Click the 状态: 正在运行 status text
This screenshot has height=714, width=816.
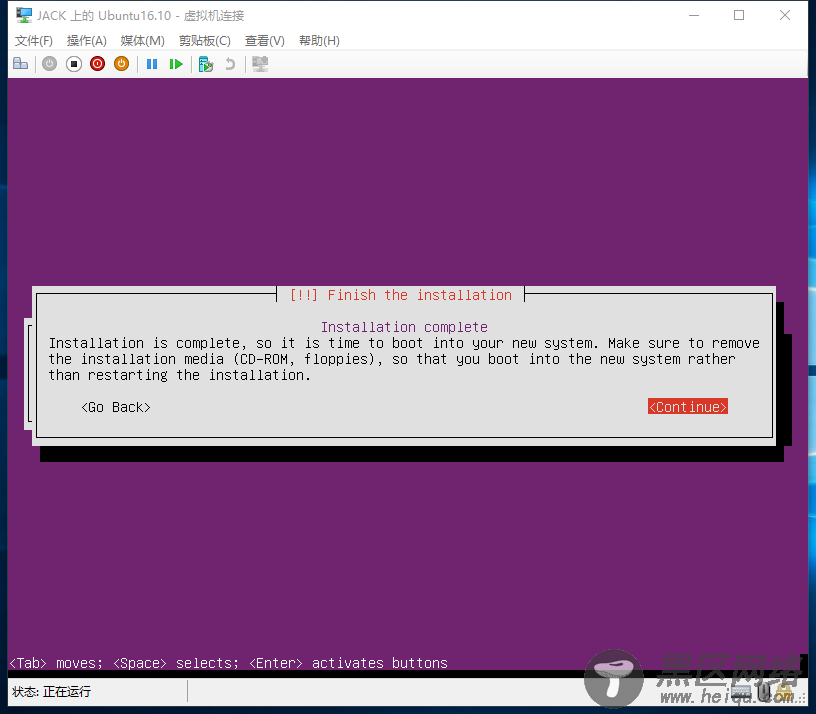tap(52, 692)
